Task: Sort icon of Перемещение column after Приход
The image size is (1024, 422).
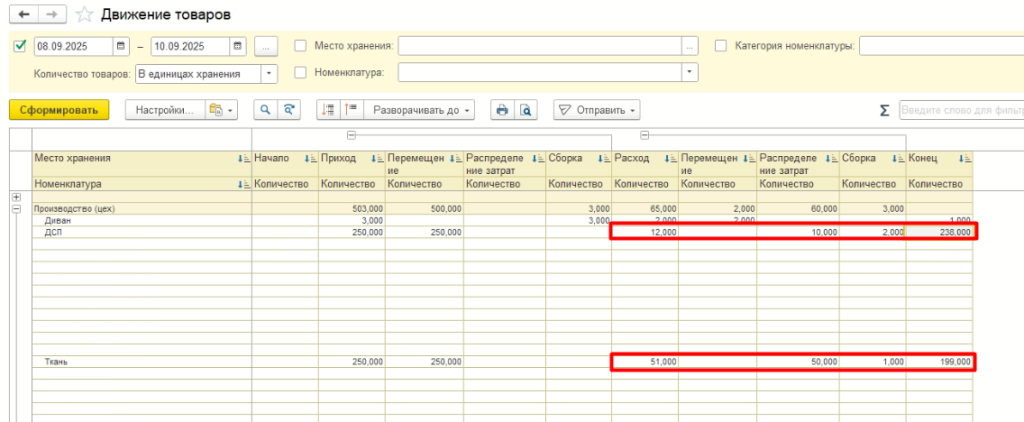Action: pyautogui.click(x=455, y=158)
